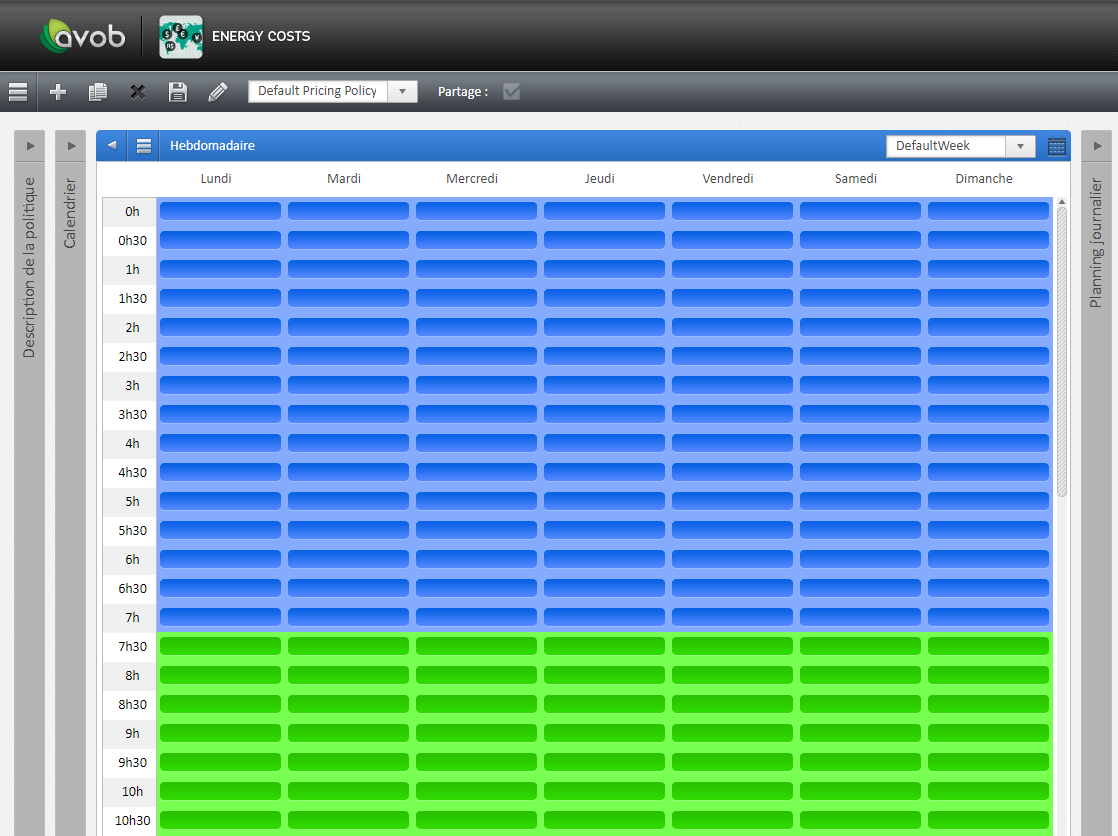Click the Mardi 5h blue slot
This screenshot has height=836, width=1118.
pos(349,501)
